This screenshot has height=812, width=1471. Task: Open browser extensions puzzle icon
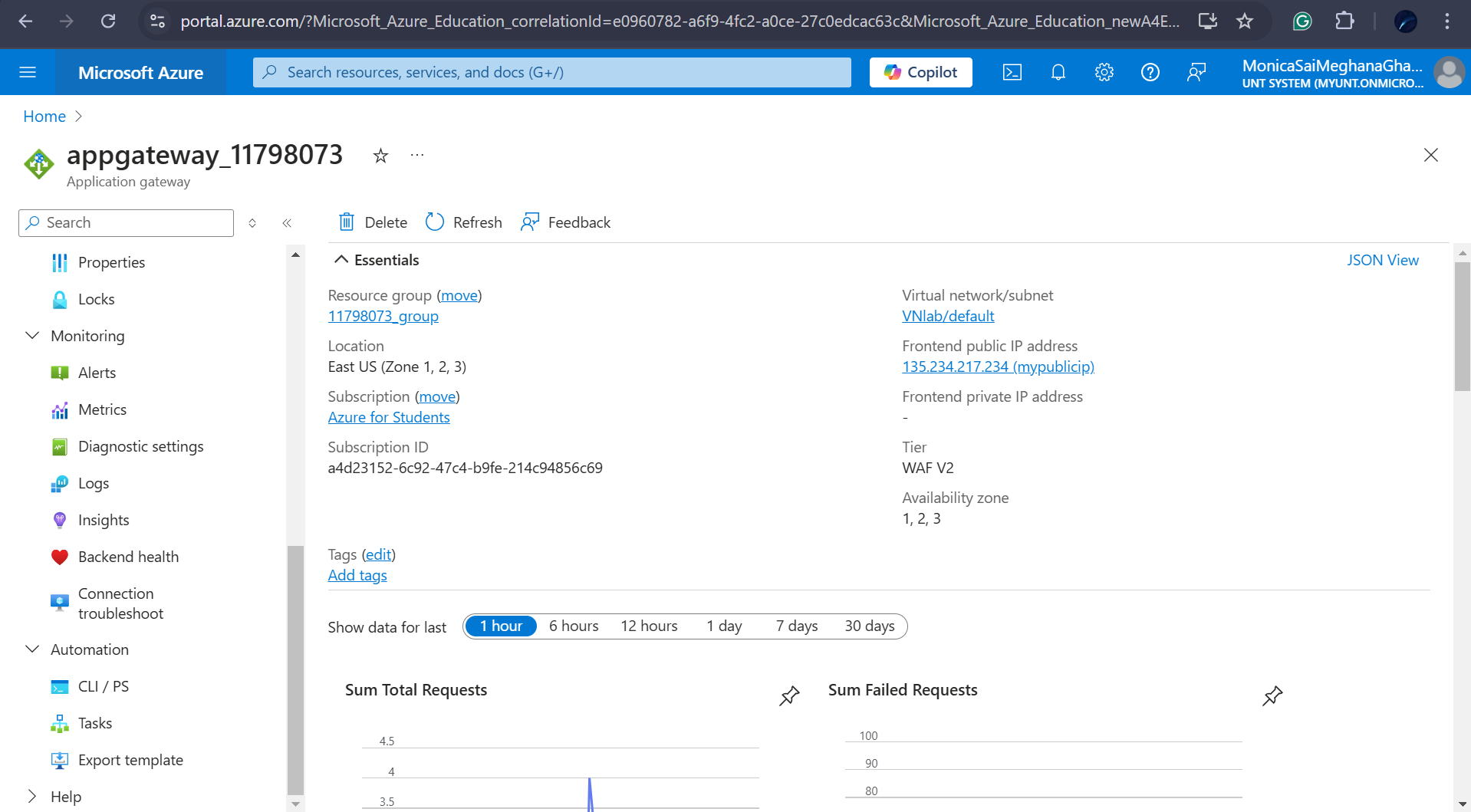[x=1344, y=21]
